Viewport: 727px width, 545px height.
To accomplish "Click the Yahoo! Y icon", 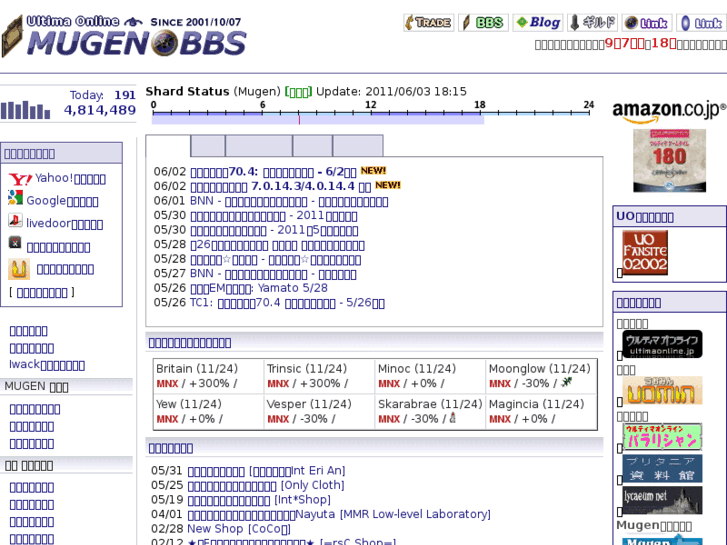I will pos(20,179).
